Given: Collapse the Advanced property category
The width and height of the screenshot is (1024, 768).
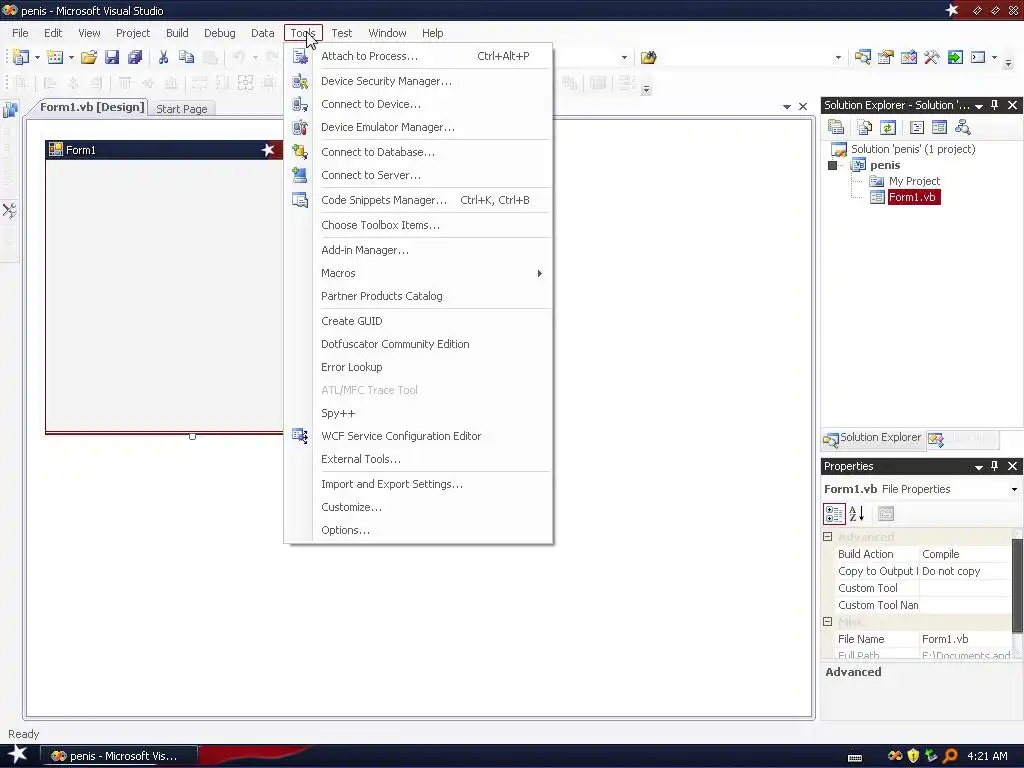Looking at the screenshot, I should point(827,537).
